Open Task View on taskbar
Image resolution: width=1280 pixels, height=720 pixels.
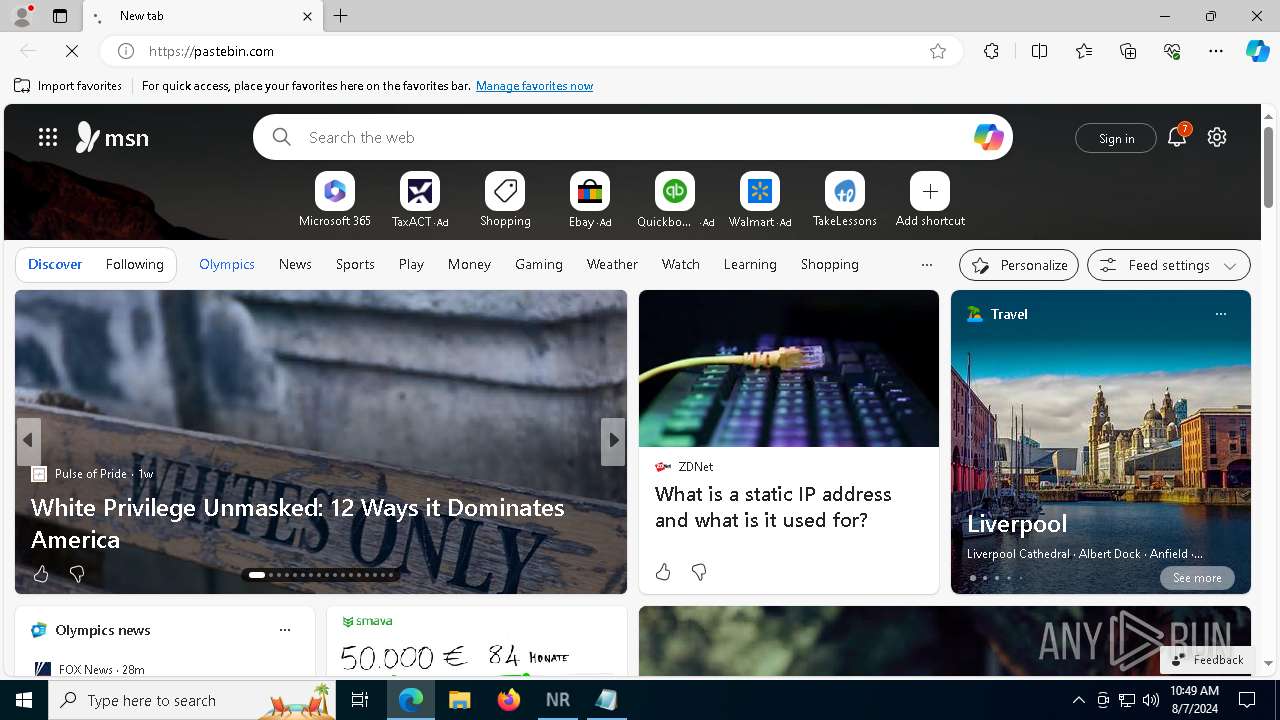click(360, 700)
